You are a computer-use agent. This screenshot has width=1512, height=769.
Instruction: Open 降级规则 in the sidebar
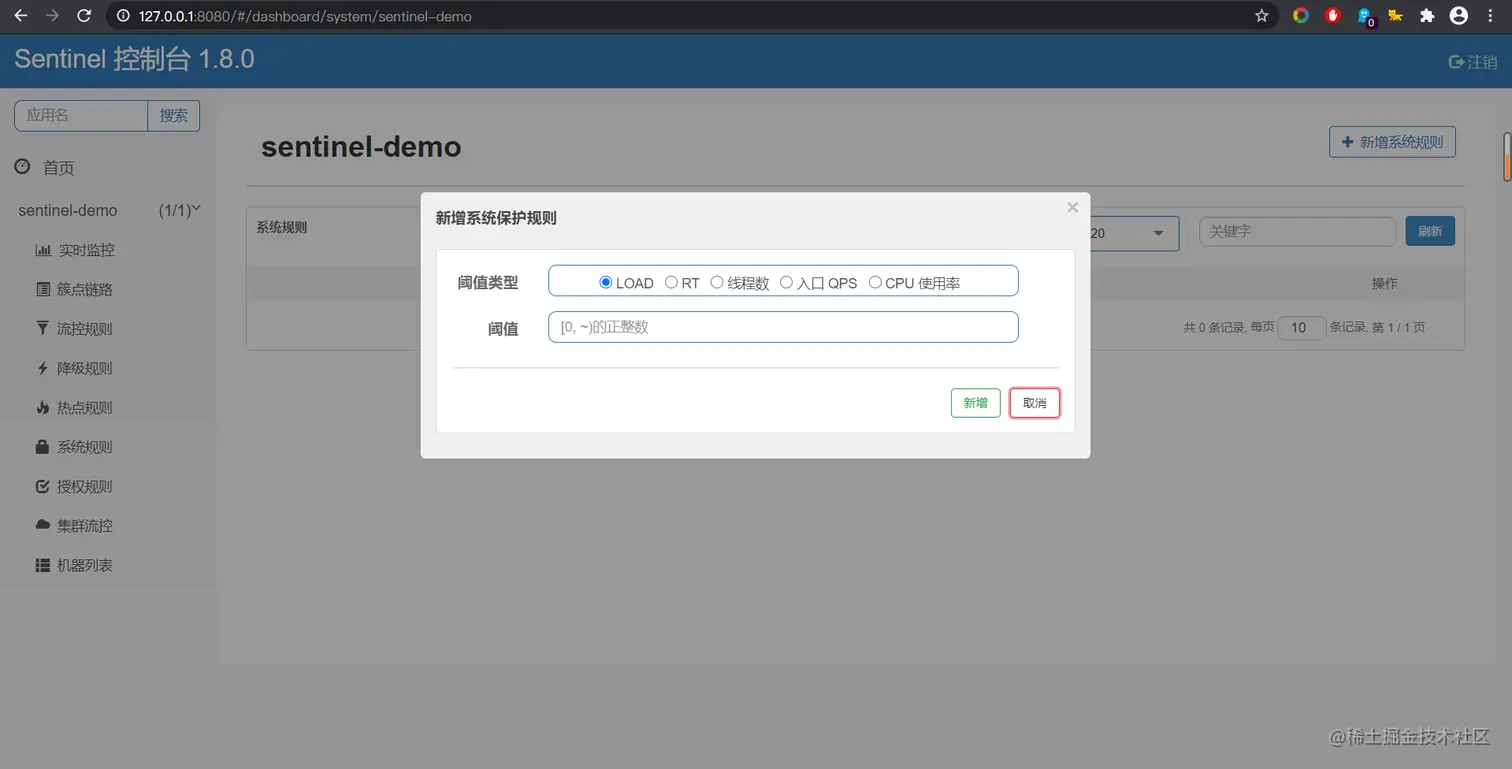[74, 368]
